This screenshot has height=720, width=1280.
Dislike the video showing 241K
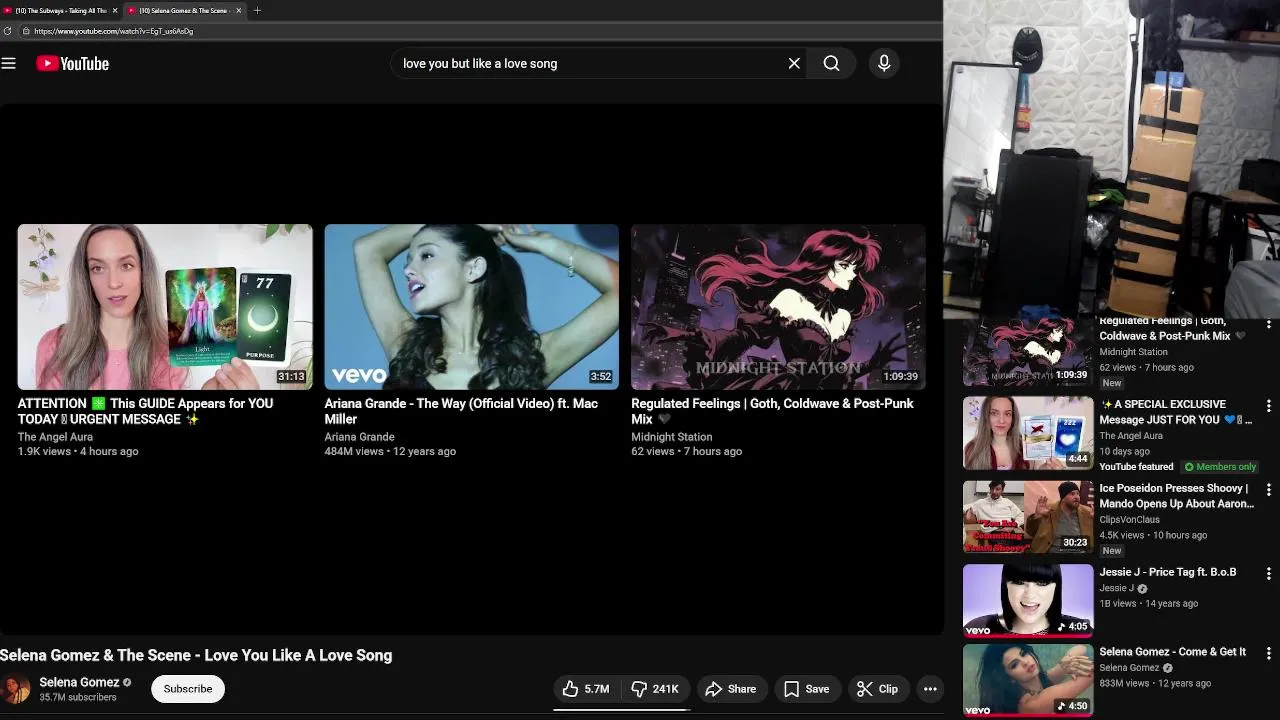tap(655, 689)
